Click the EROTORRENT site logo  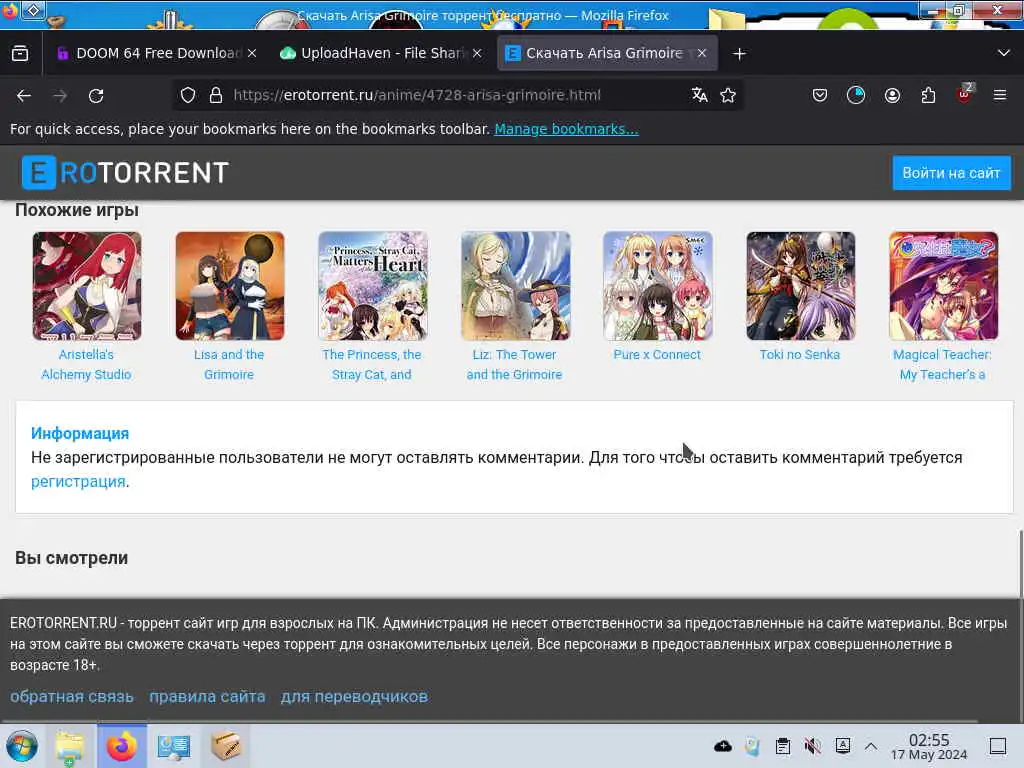[125, 173]
